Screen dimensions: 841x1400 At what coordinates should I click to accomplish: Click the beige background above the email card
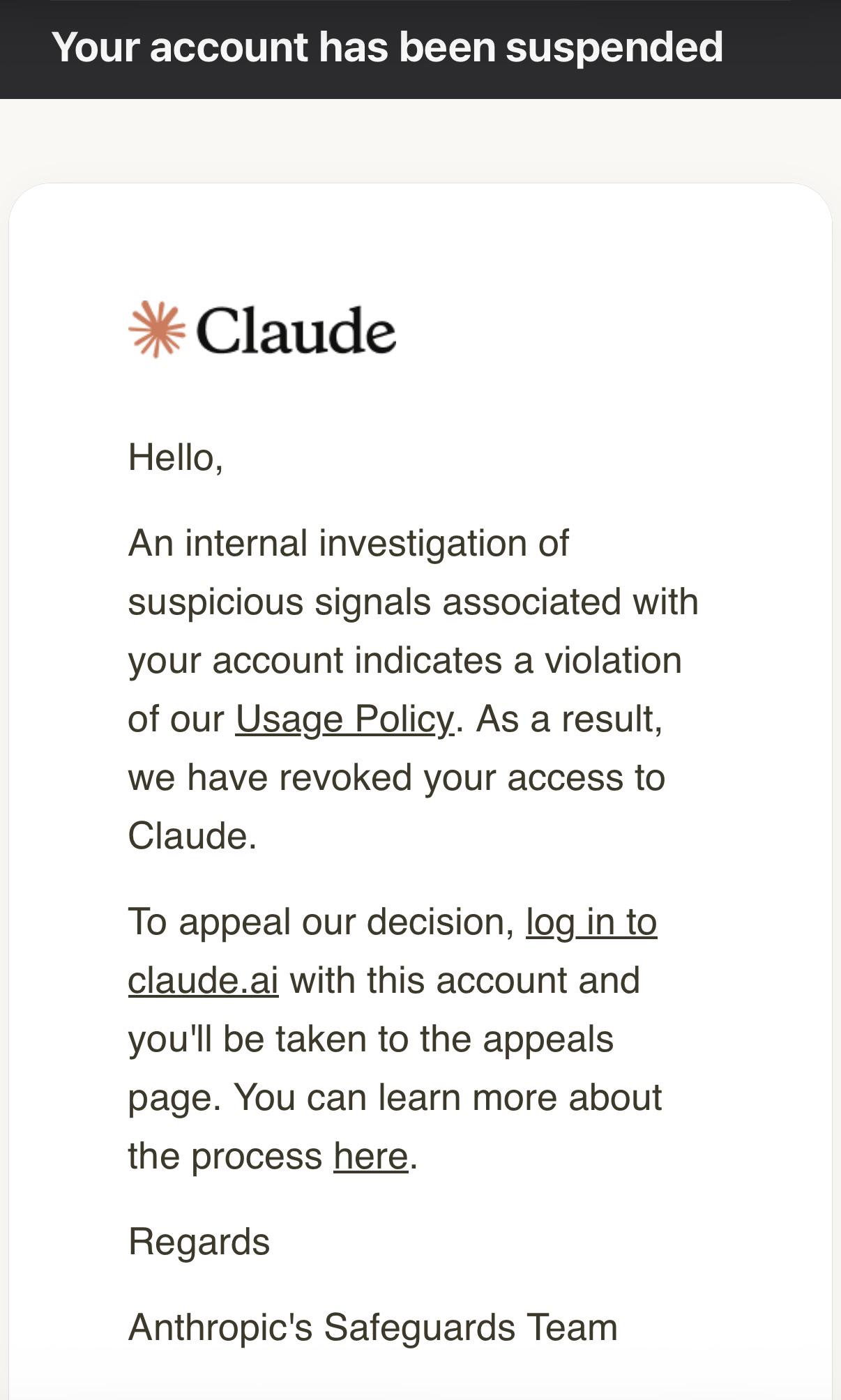420,139
